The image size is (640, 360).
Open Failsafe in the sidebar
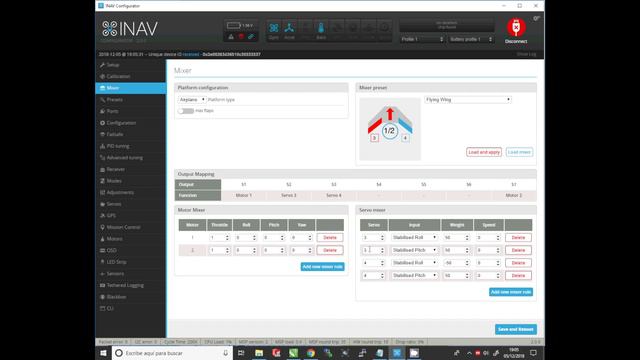point(131,134)
